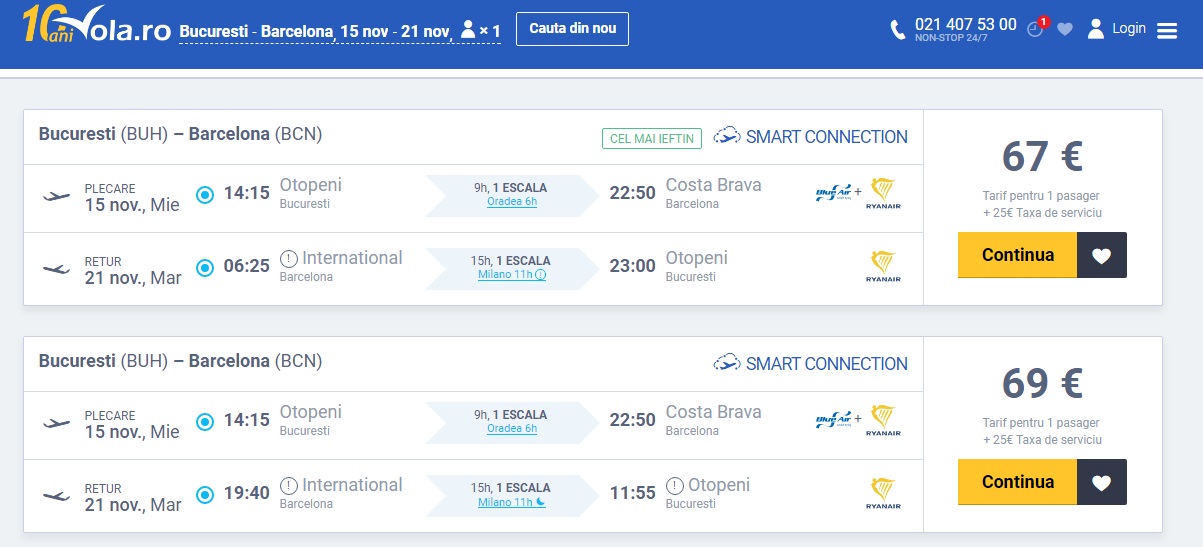
Task: Save the 69 € offer with heart button
Action: click(x=1102, y=482)
